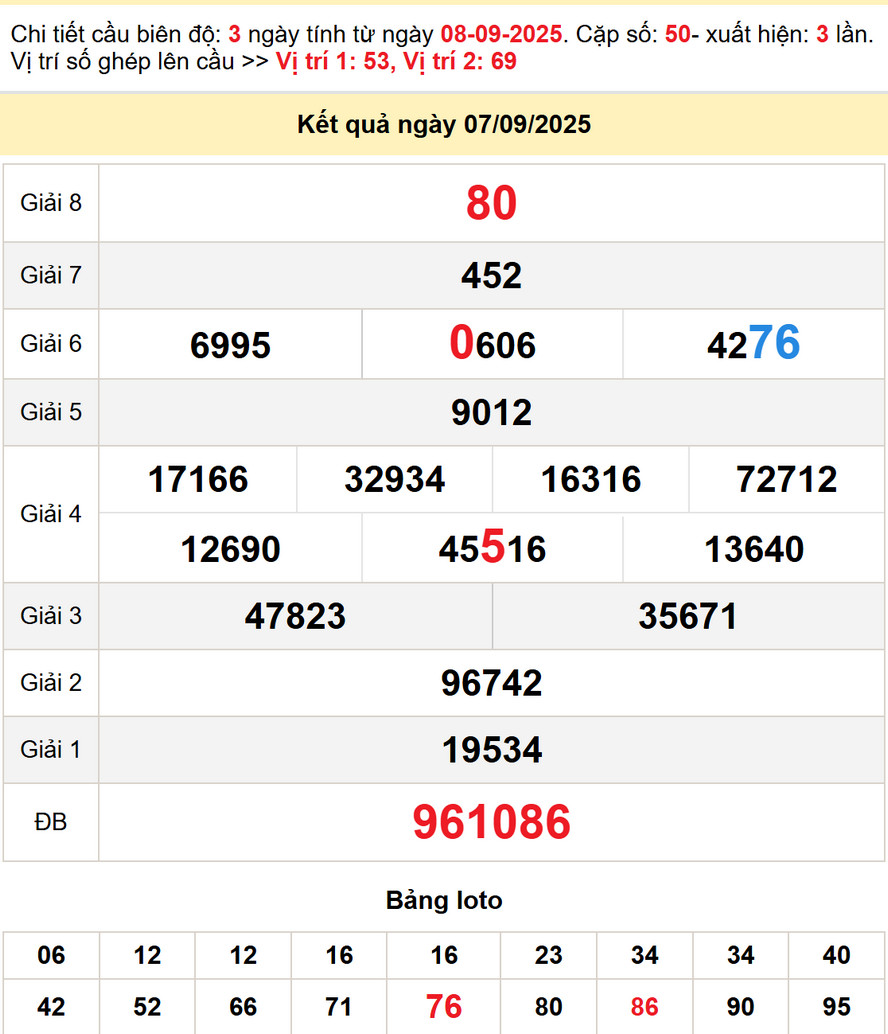Viewport: 888px width, 1034px height.
Task: Click the Giải 6 number 4276
Action: pos(753,345)
